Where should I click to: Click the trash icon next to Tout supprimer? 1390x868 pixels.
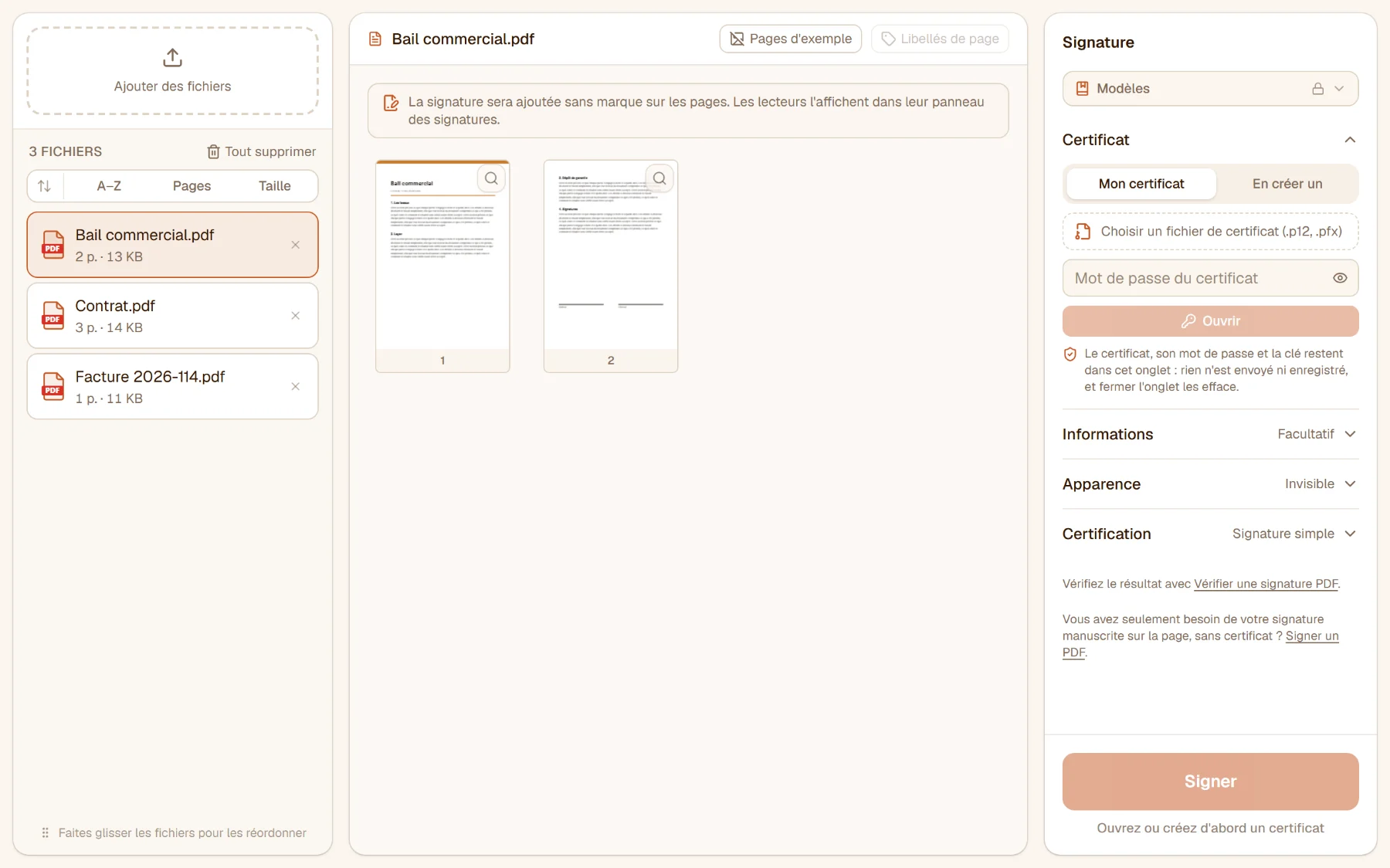[x=213, y=152]
